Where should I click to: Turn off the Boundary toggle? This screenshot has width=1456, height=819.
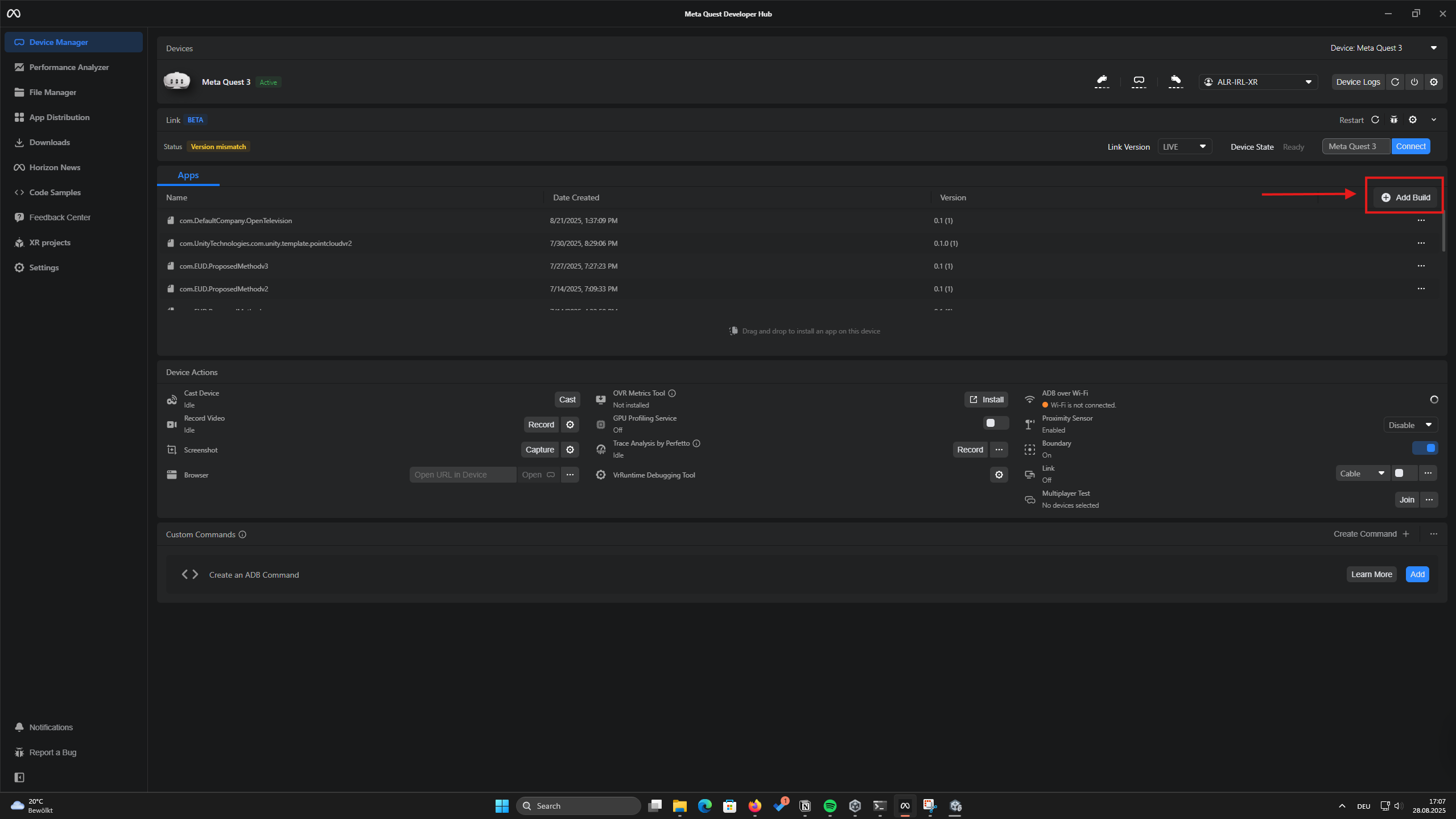tap(1425, 448)
